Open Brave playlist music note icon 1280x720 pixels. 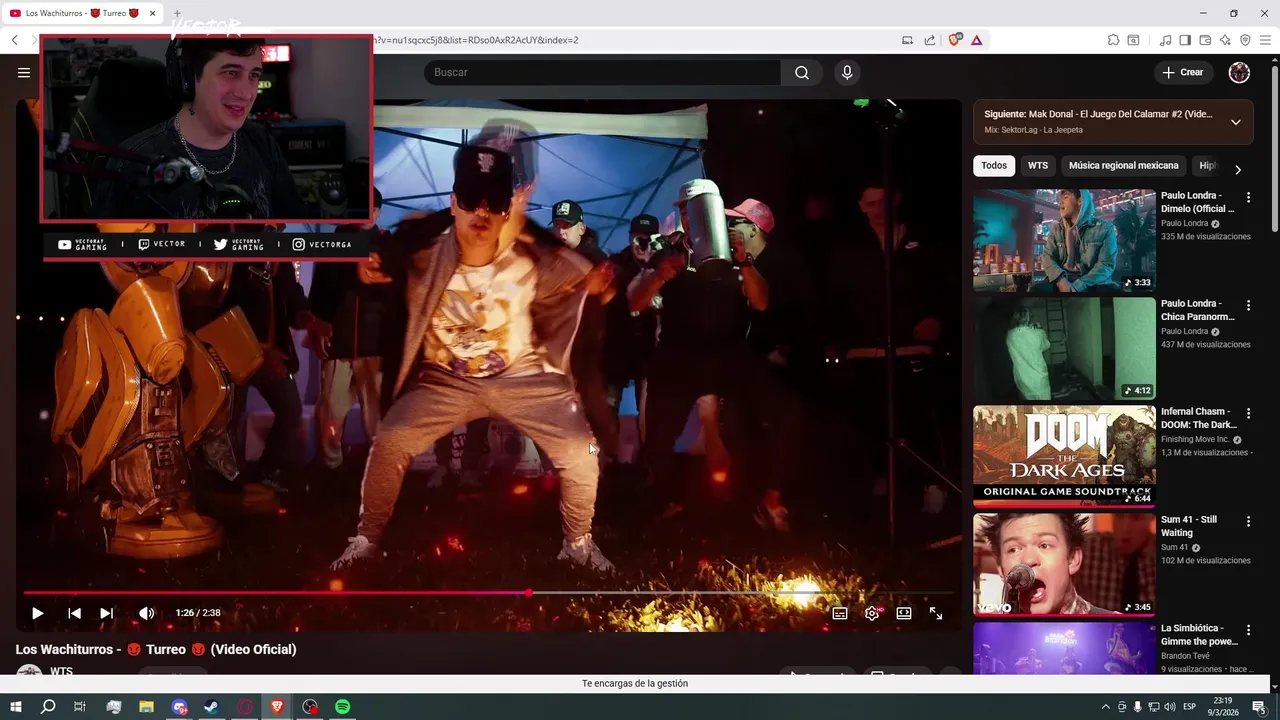tap(1165, 40)
